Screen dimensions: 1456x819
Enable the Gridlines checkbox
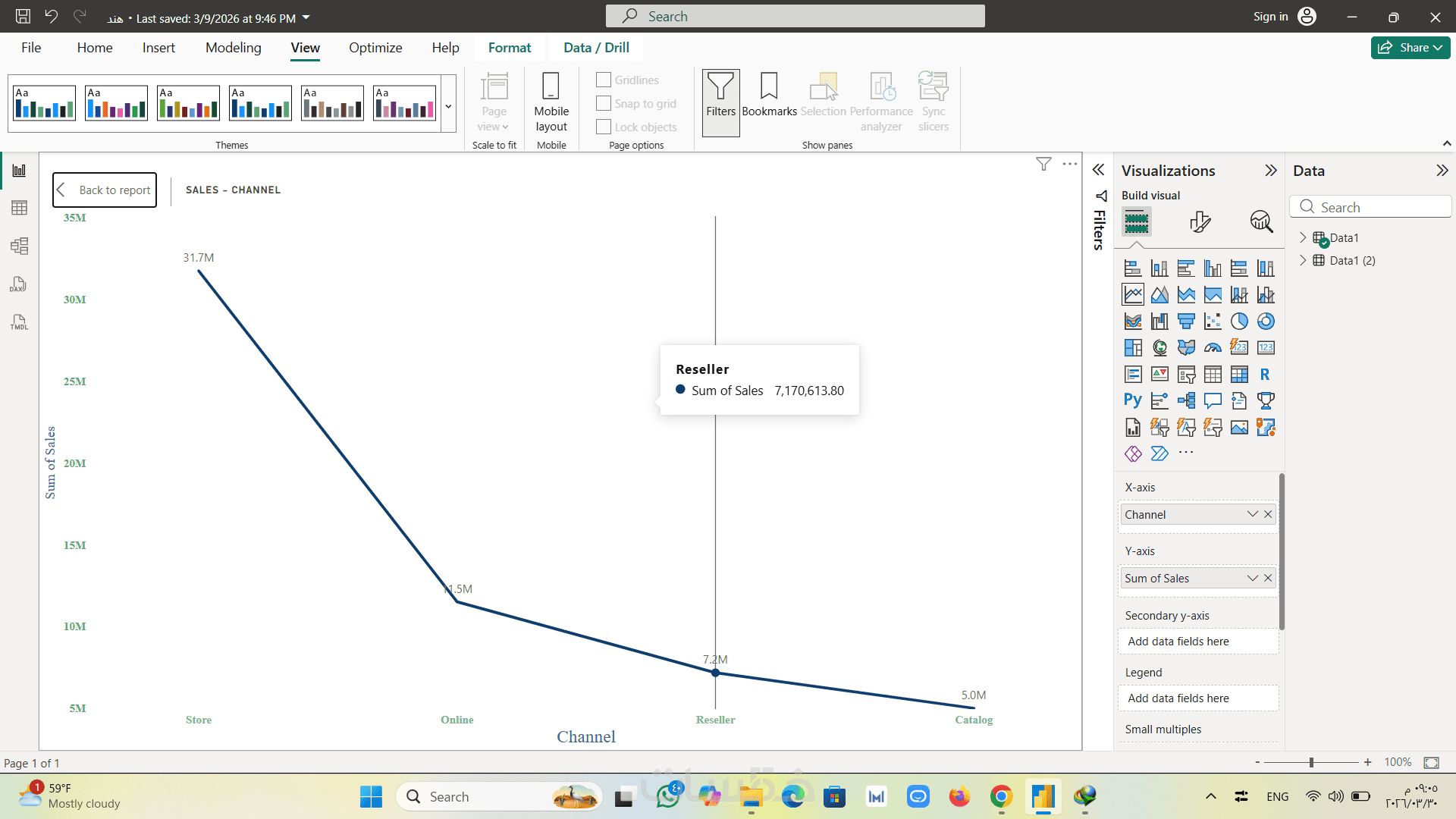click(604, 80)
